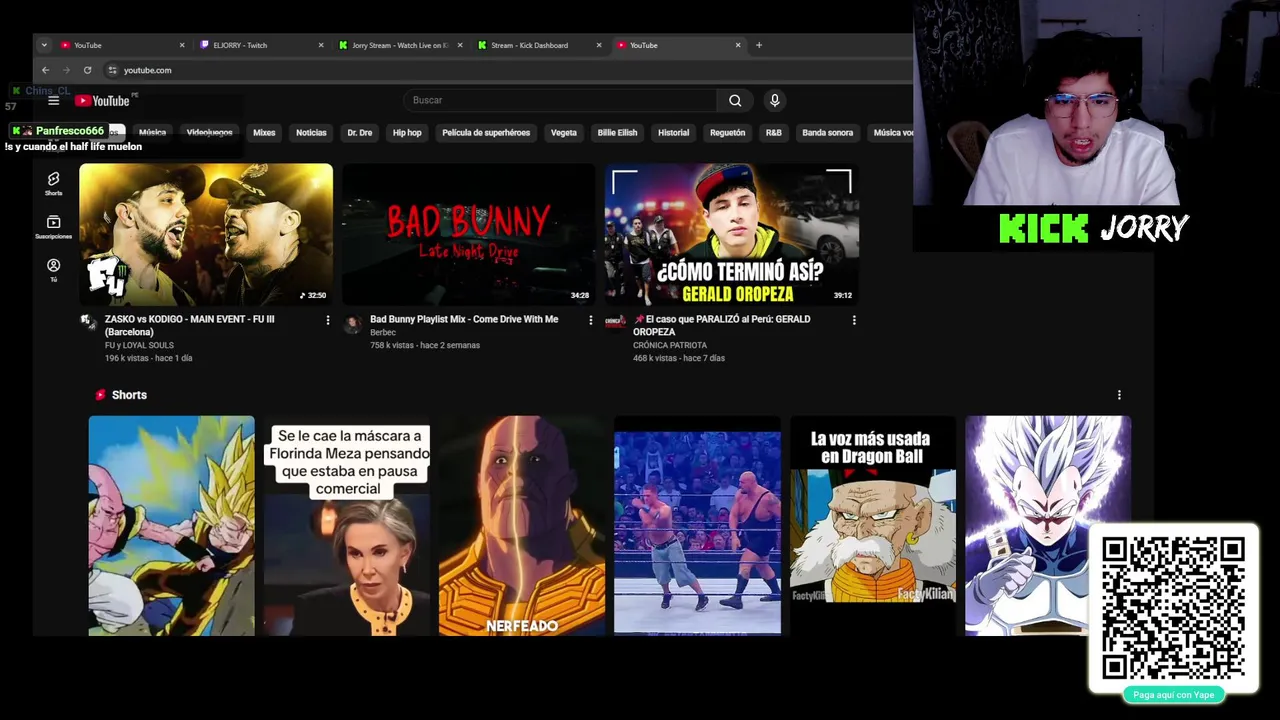The width and height of the screenshot is (1280, 720).
Task: Select the Mixes filter chip
Action: [x=264, y=132]
